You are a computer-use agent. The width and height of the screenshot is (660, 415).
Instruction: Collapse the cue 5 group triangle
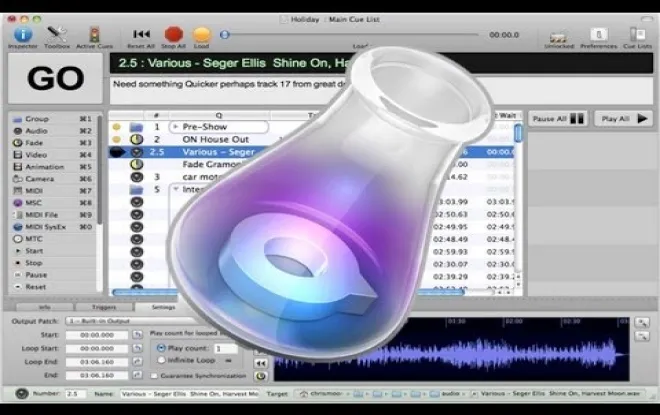pos(176,189)
